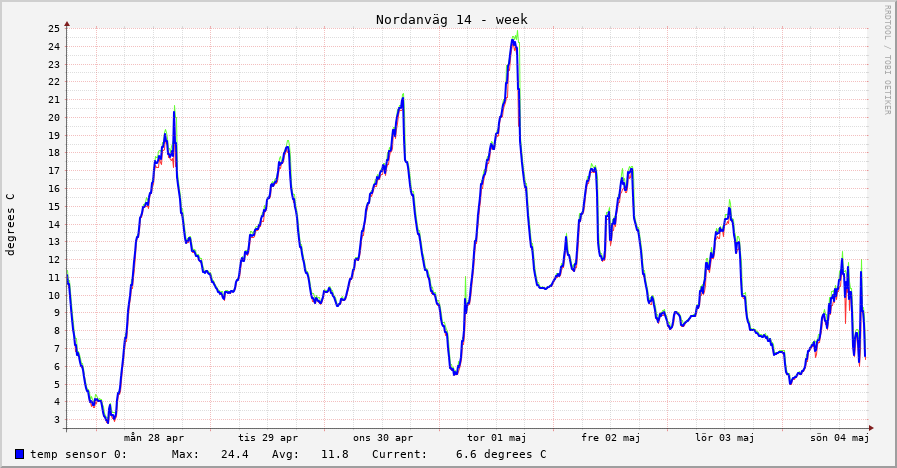This screenshot has width=897, height=468.
Task: Click the y-axis value 5
Action: (57, 384)
